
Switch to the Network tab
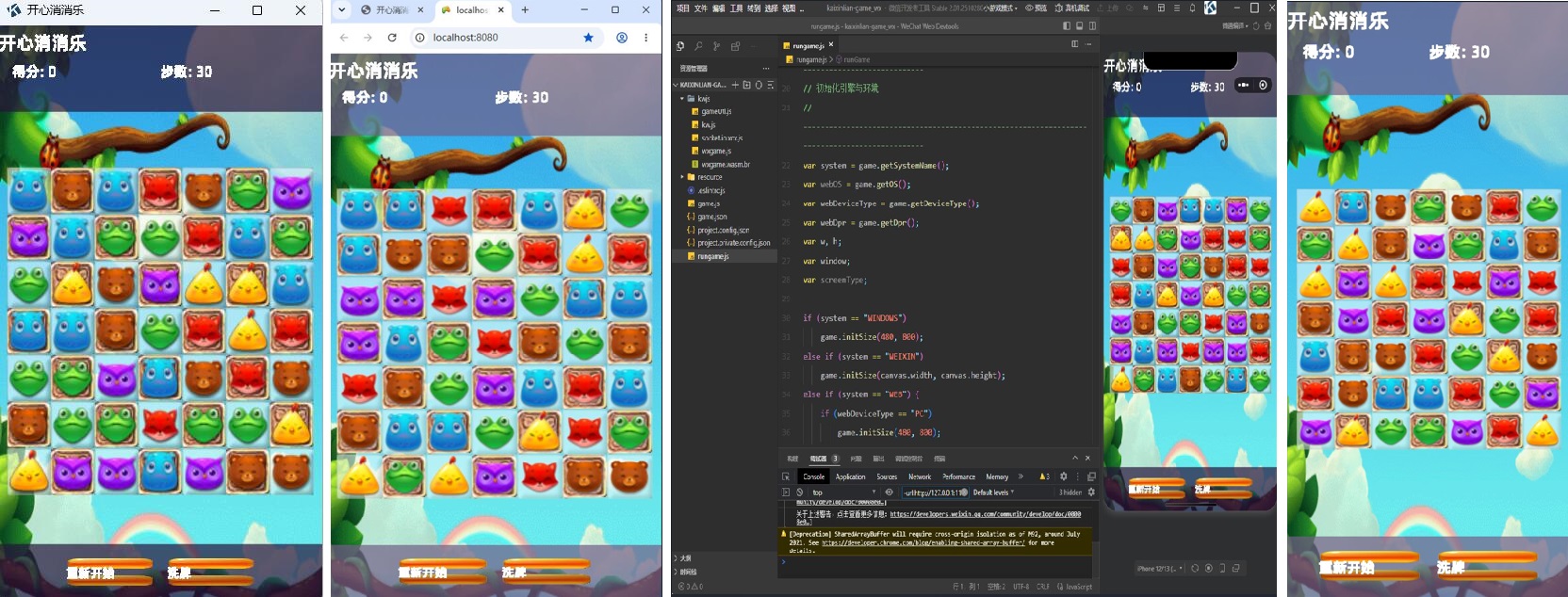coord(920,476)
